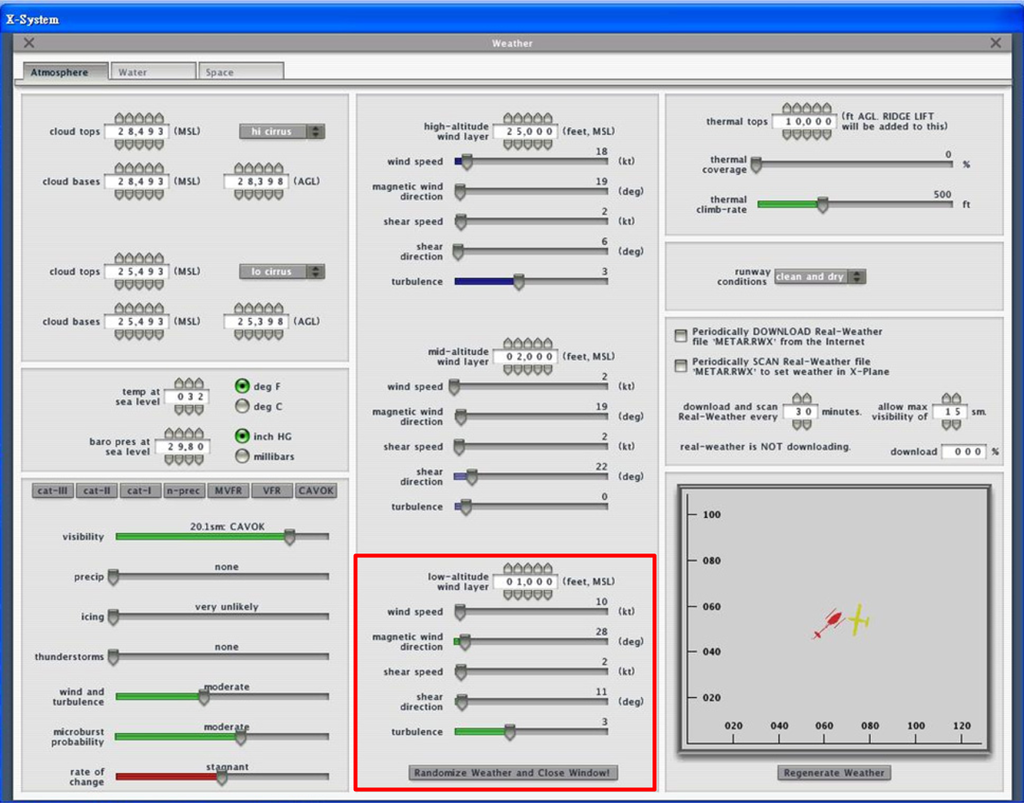Click the visibility slider handle
This screenshot has width=1024, height=803.
point(289,537)
